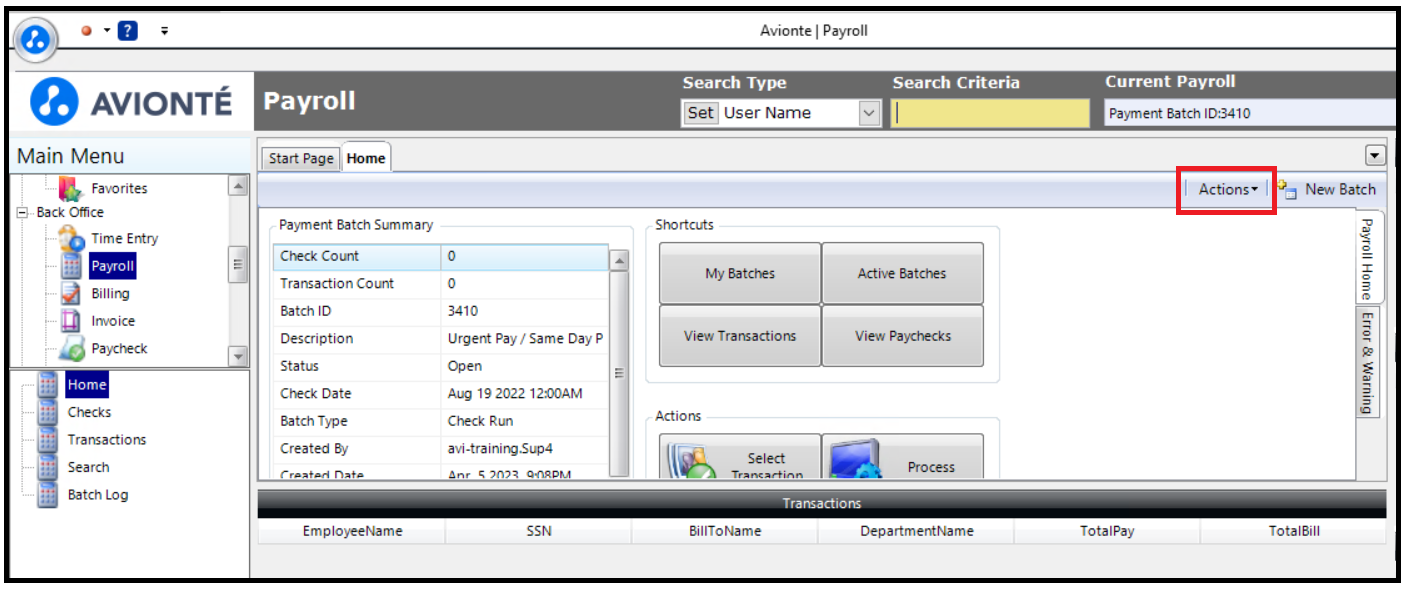Click the View Transactions shortcut button

tap(740, 336)
